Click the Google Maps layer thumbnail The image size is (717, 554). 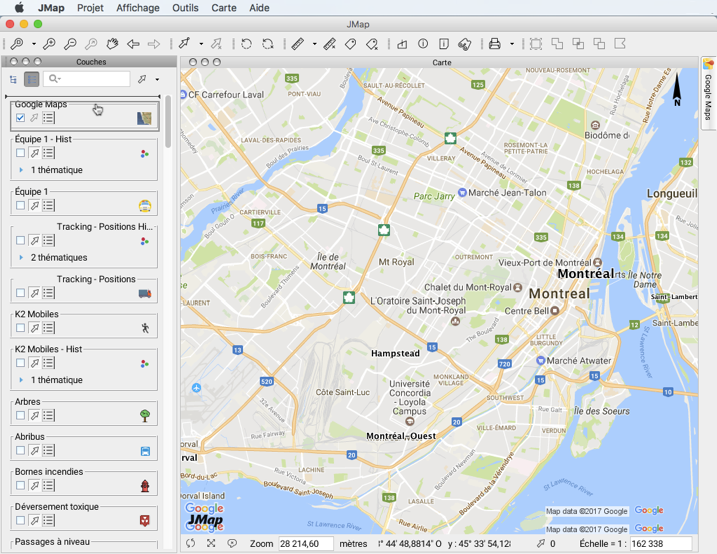144,118
